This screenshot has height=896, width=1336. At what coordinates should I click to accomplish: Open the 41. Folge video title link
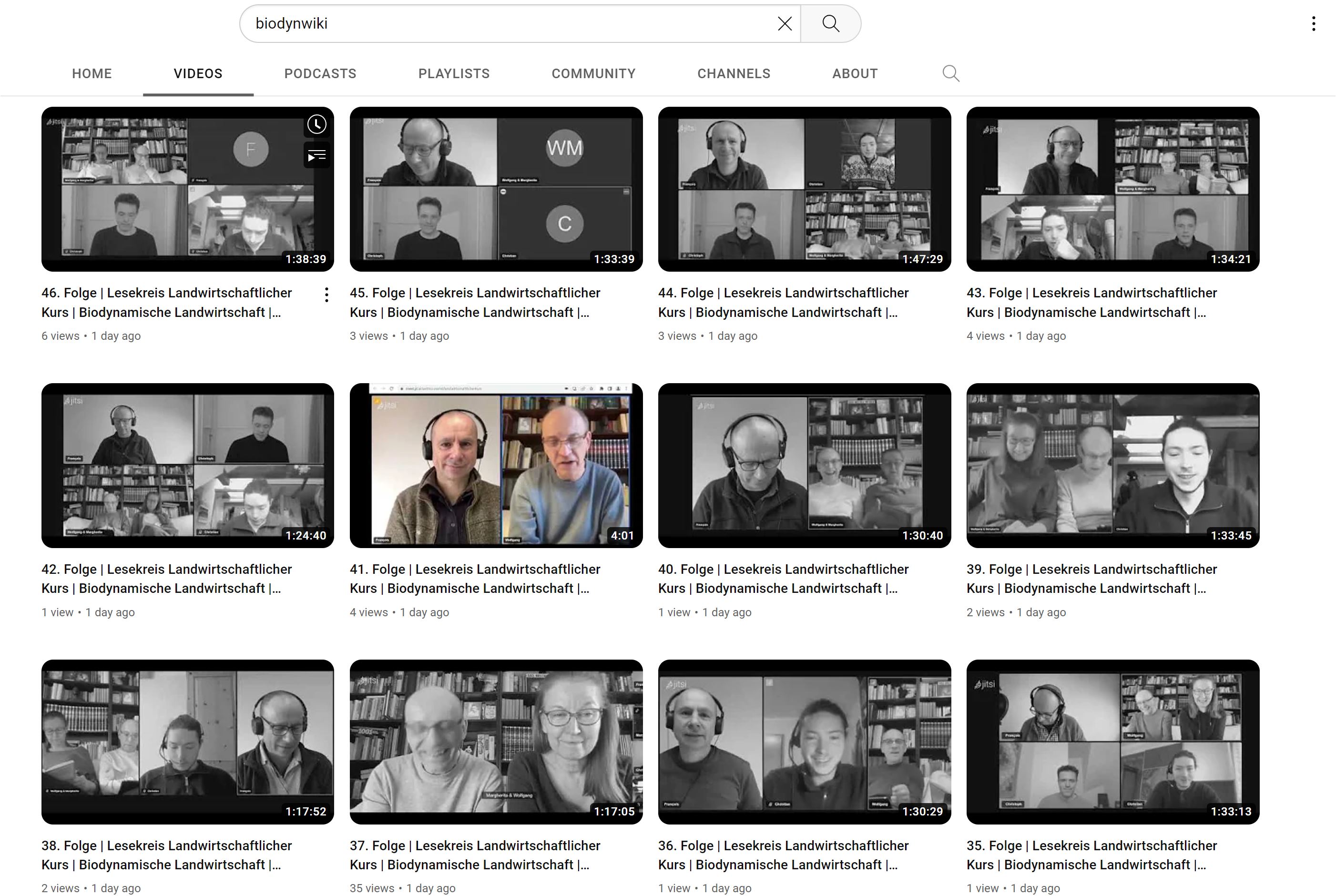(474, 578)
